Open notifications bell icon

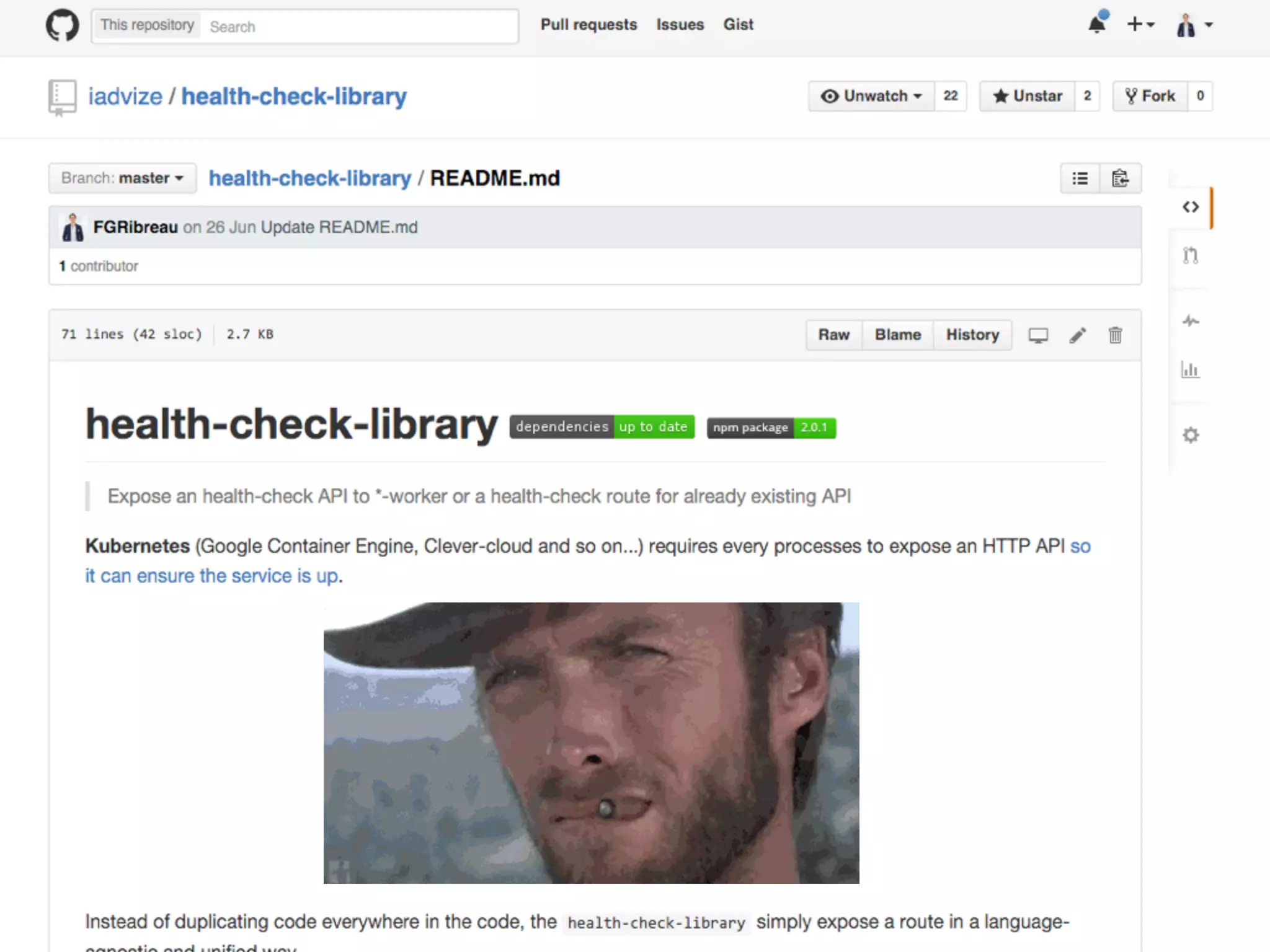click(x=1097, y=25)
